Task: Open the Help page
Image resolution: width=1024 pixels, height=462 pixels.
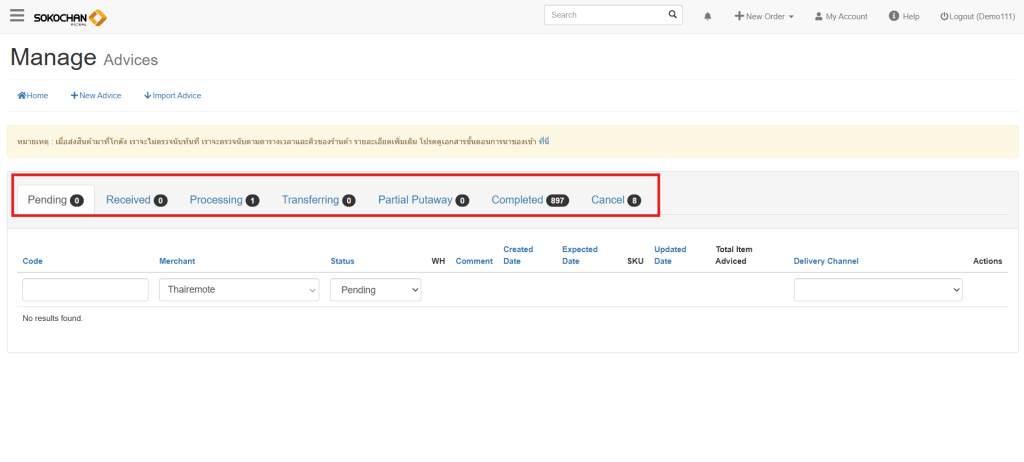Action: pyautogui.click(x=904, y=17)
